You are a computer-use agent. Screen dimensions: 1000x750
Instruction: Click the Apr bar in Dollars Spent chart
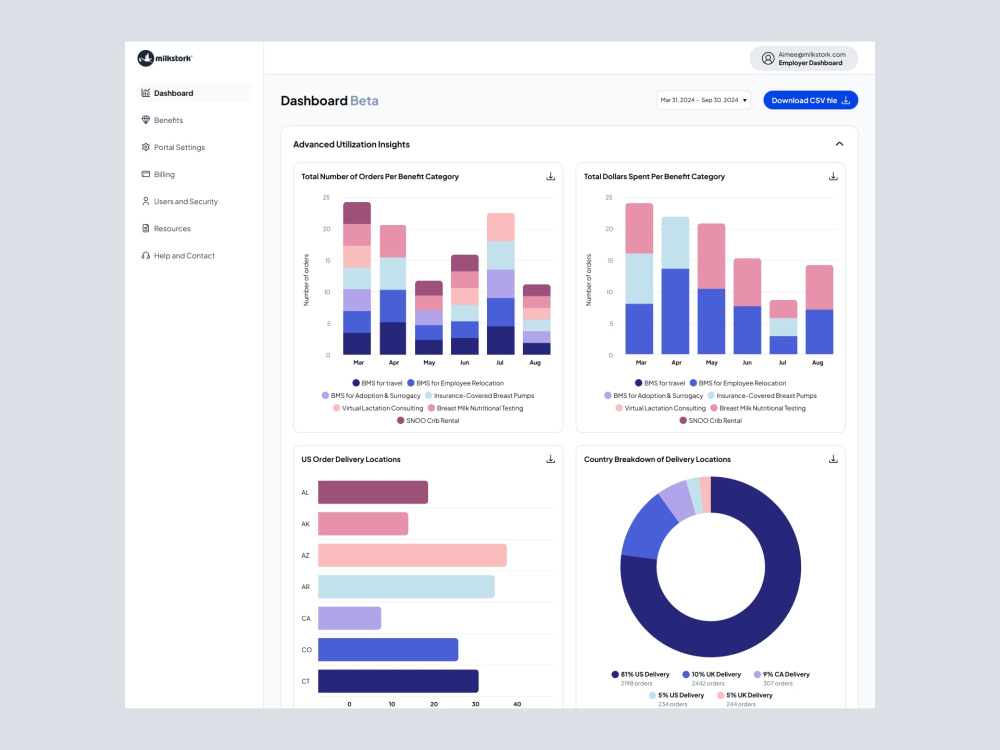(675, 286)
